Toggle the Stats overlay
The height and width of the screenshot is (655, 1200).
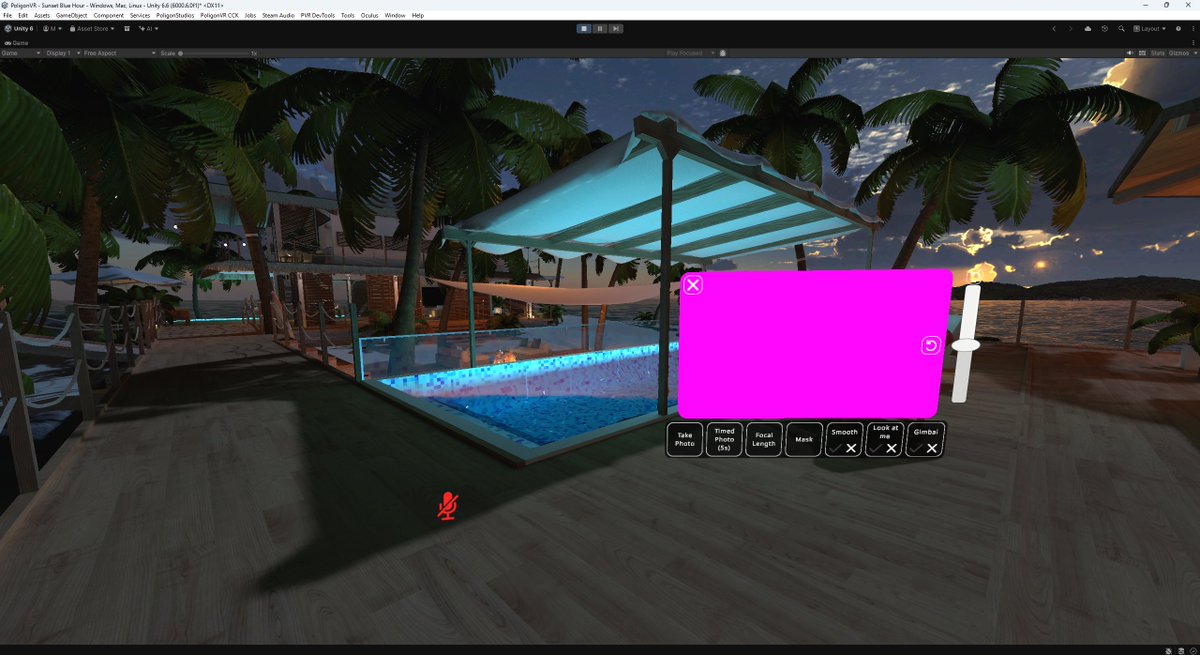(x=1158, y=53)
